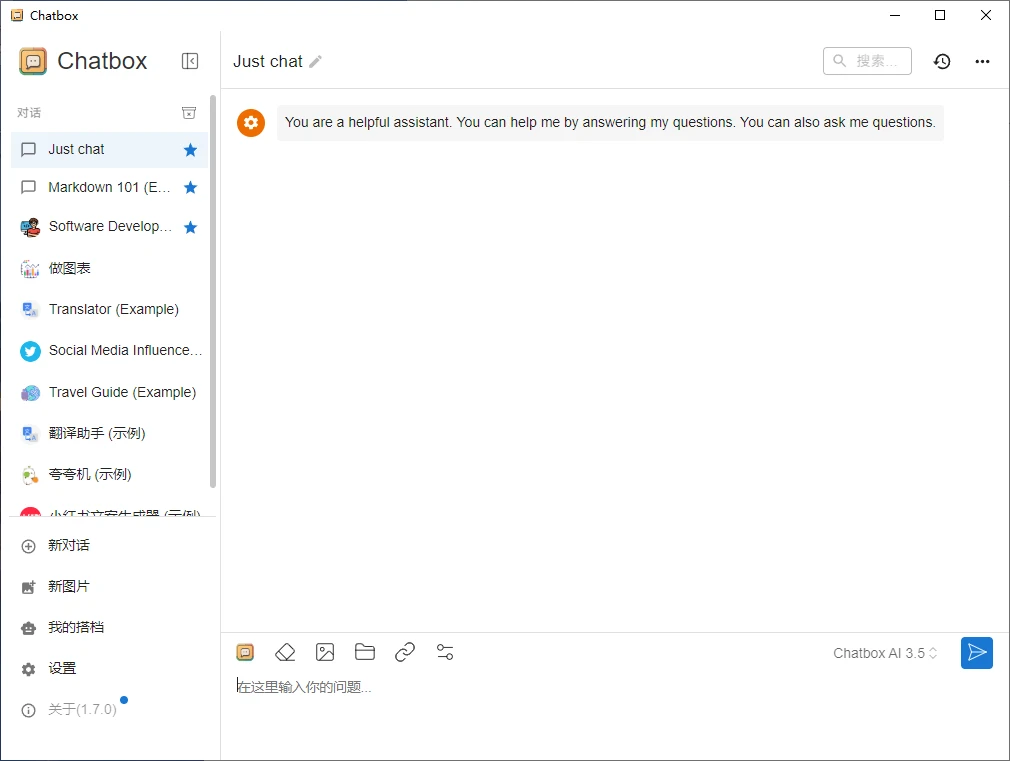This screenshot has width=1010, height=761.
Task: Open 夸夸机 (示例) conversation
Action: 110,475
